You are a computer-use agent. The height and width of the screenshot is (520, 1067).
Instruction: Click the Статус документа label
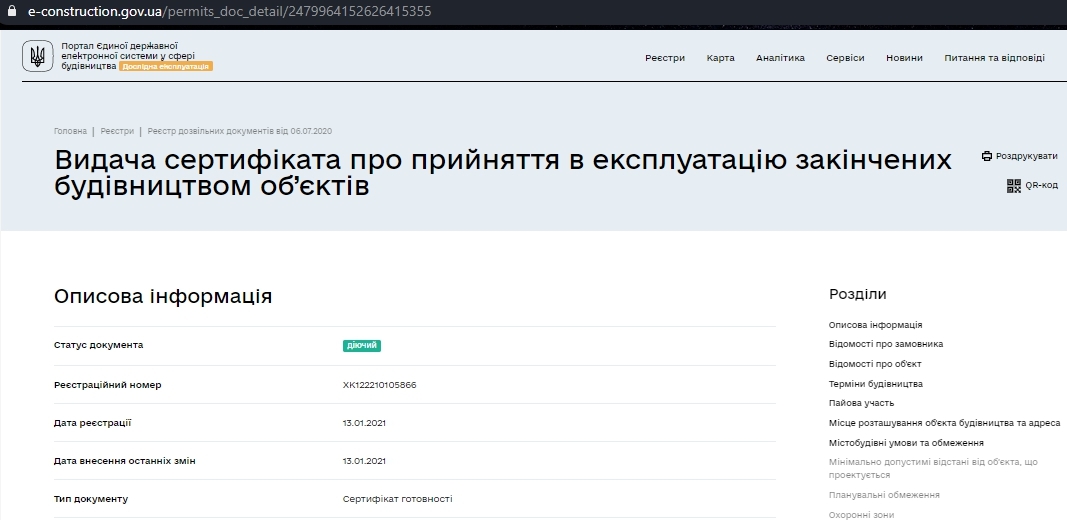[99, 345]
